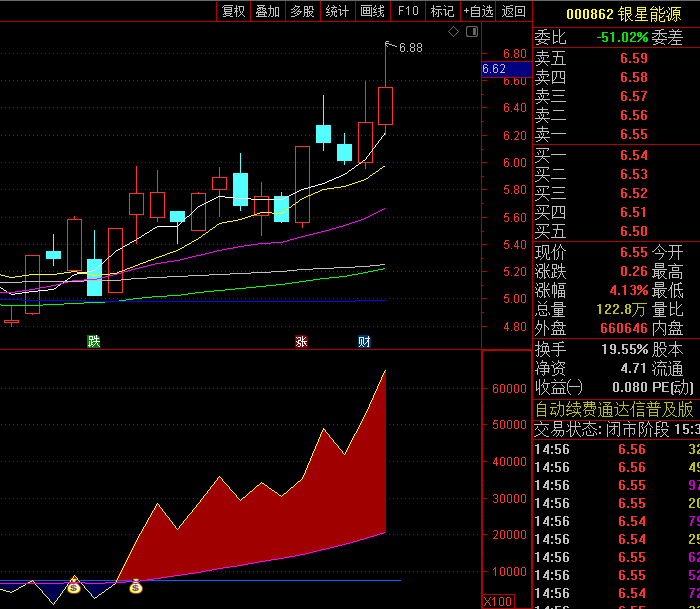The width and height of the screenshot is (700, 609).
Task: Click the small panel icon beside the diamond
Action: coord(468,32)
